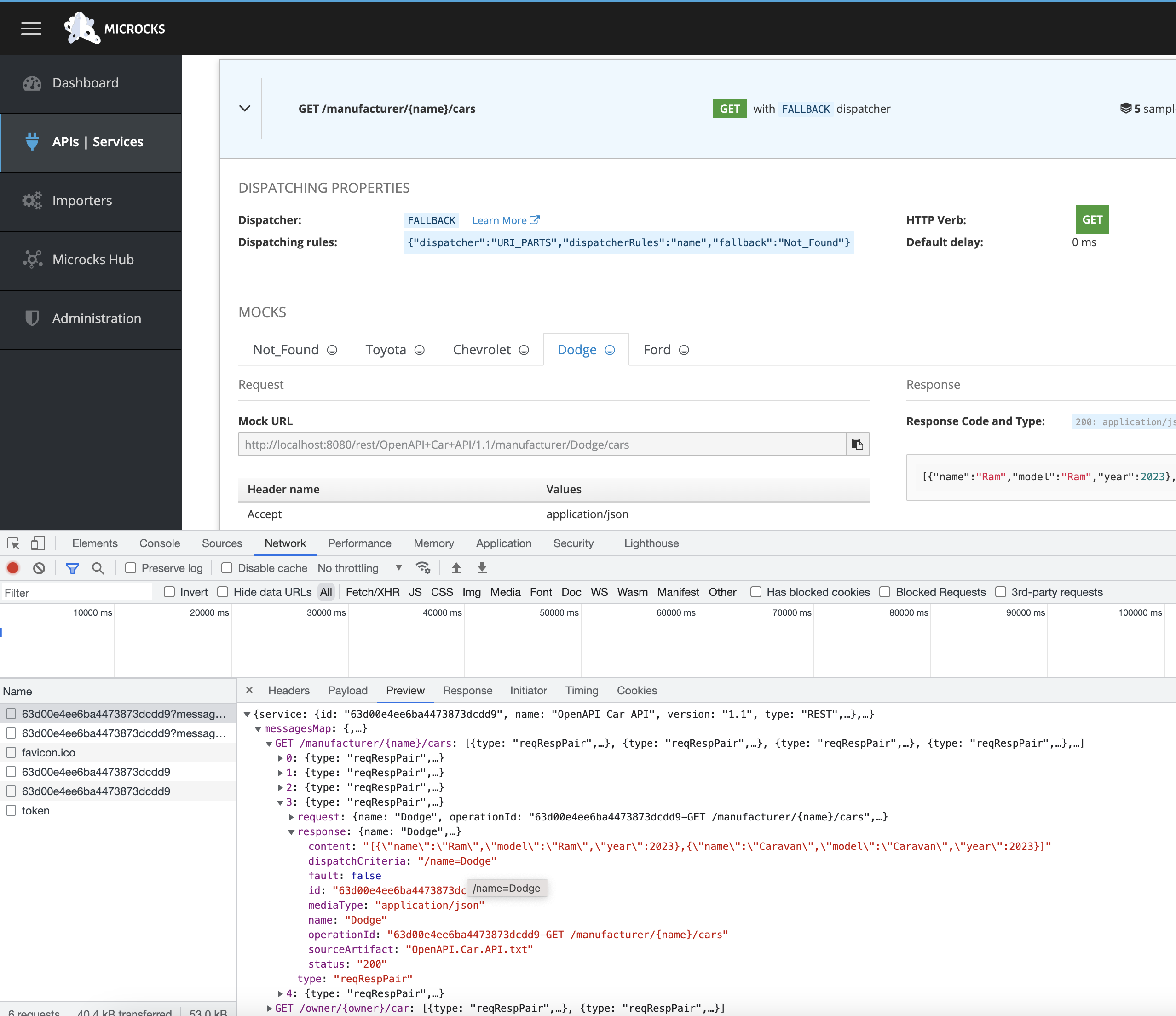Image resolution: width=1176 pixels, height=1016 pixels.
Task: Collapse the GET /manufacturer/{name}/cars operation panel
Action: point(245,109)
